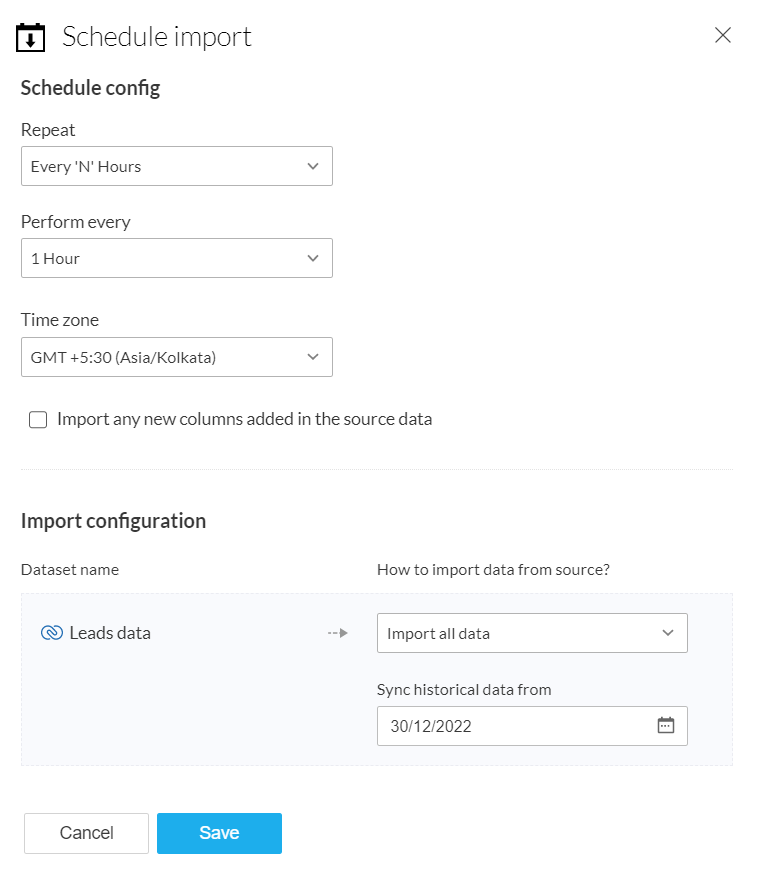Open the Repeat dropdown
The width and height of the screenshot is (762, 873).
pyautogui.click(x=176, y=167)
